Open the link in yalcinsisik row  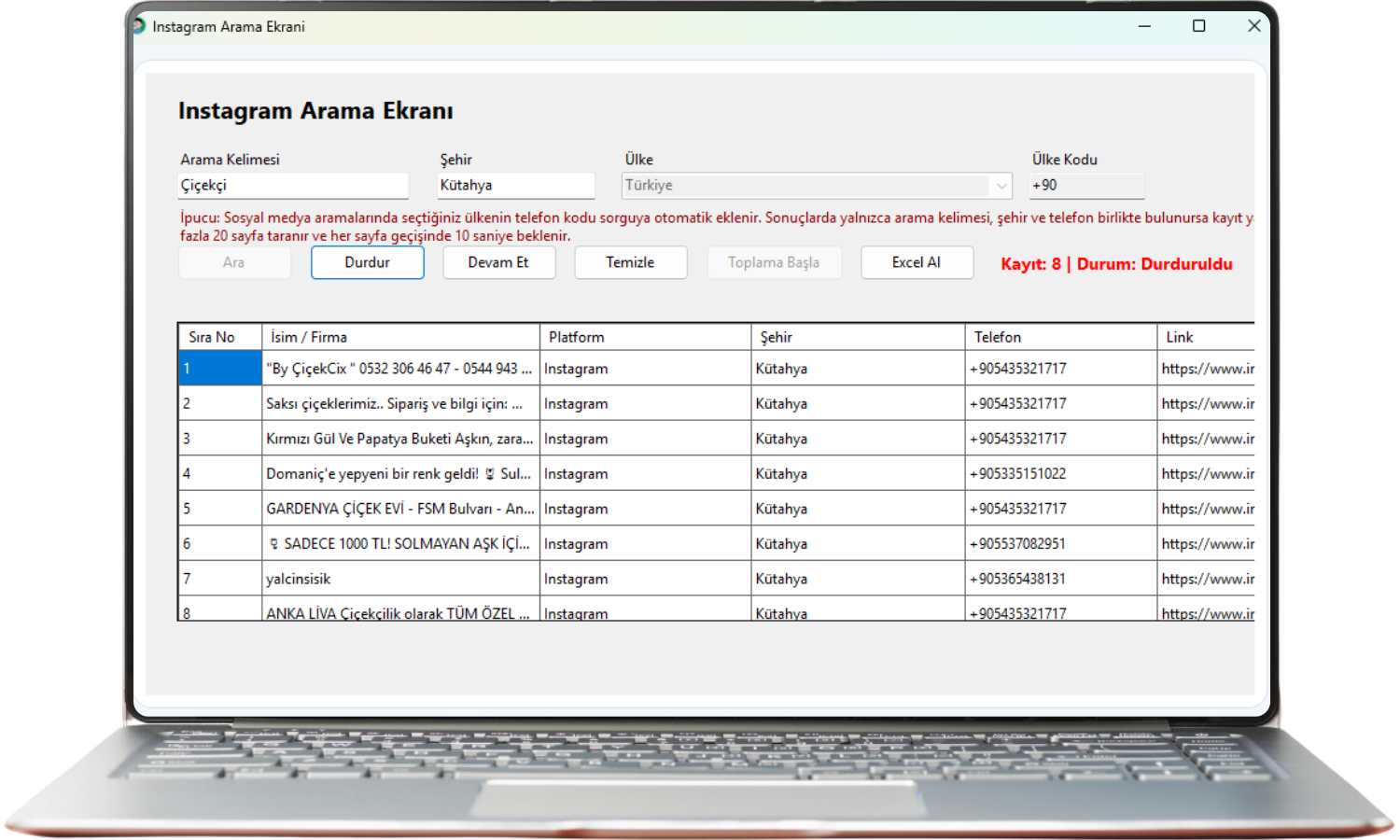(x=1207, y=579)
